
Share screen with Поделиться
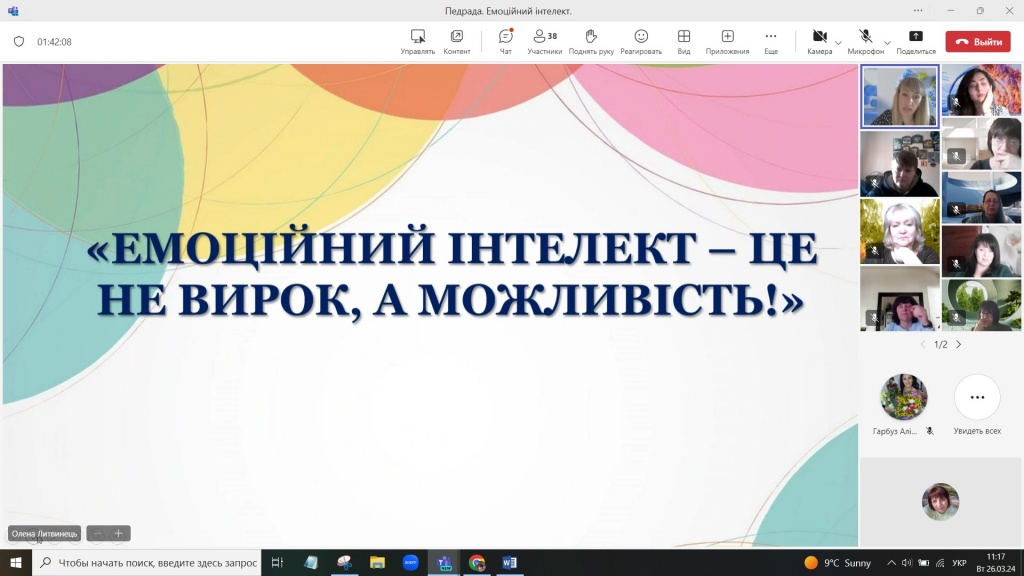(x=916, y=42)
